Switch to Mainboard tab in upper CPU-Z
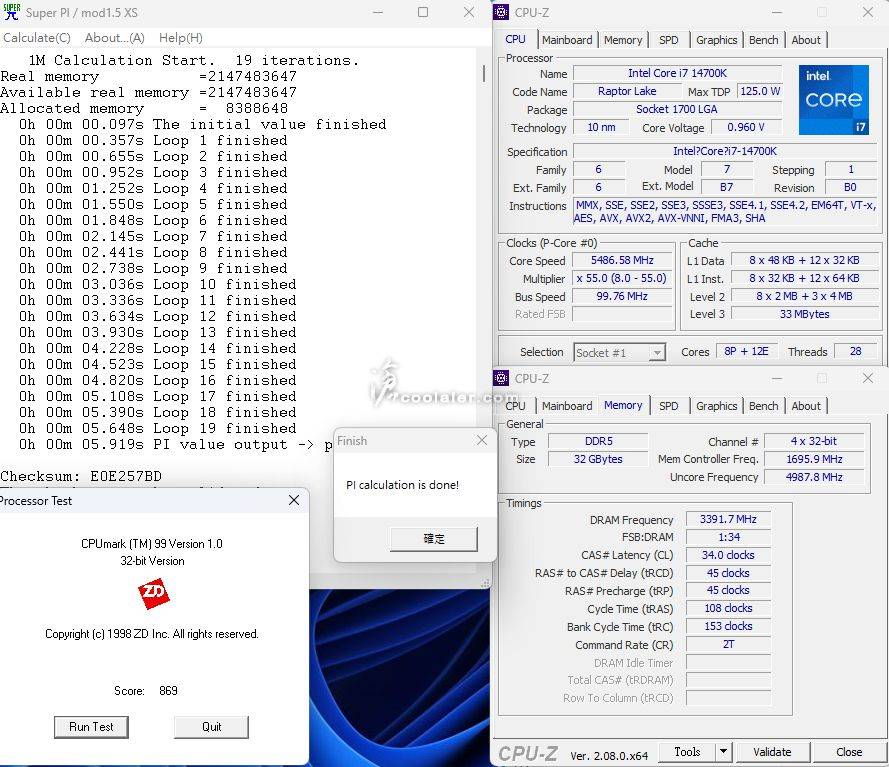The height and width of the screenshot is (767, 889). [567, 40]
